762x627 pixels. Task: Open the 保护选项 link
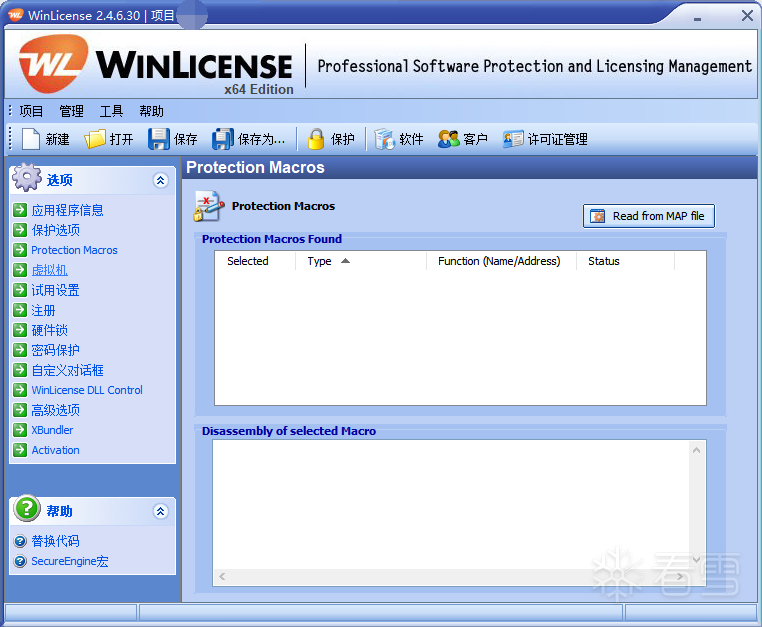pos(55,230)
